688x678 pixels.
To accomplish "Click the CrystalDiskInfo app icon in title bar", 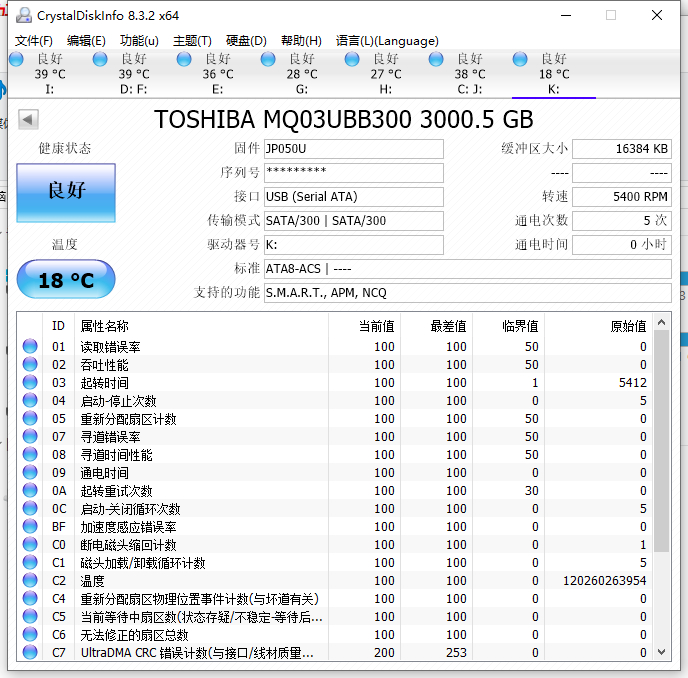I will point(24,15).
